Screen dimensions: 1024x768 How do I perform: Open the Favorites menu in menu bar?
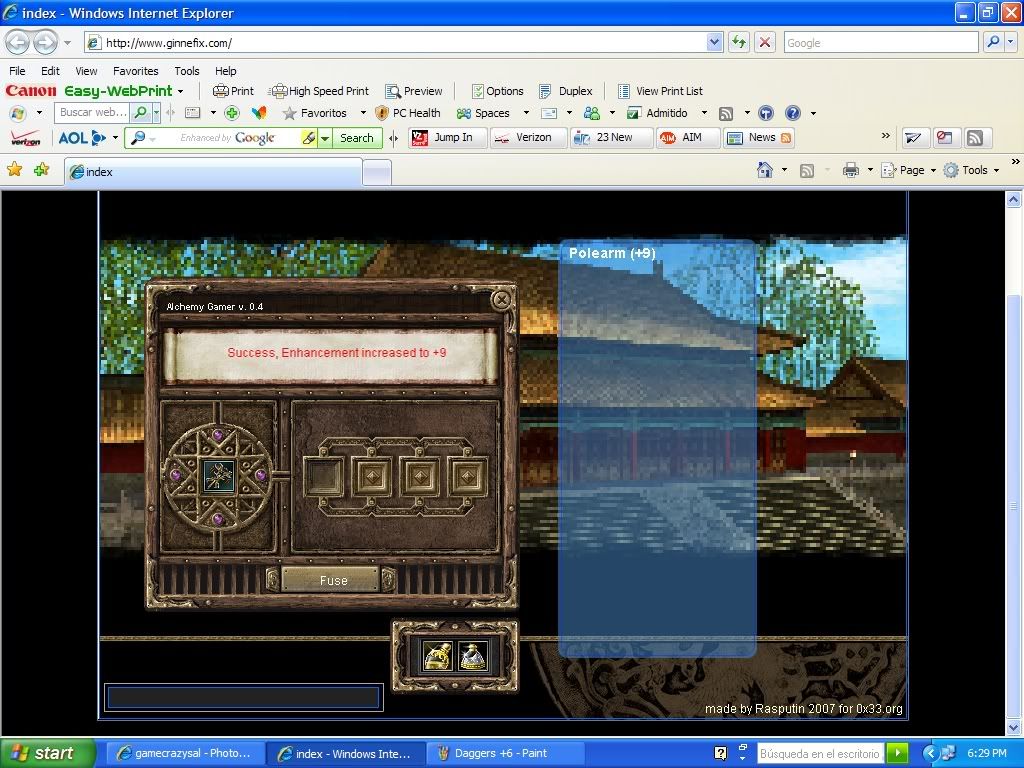coord(135,71)
